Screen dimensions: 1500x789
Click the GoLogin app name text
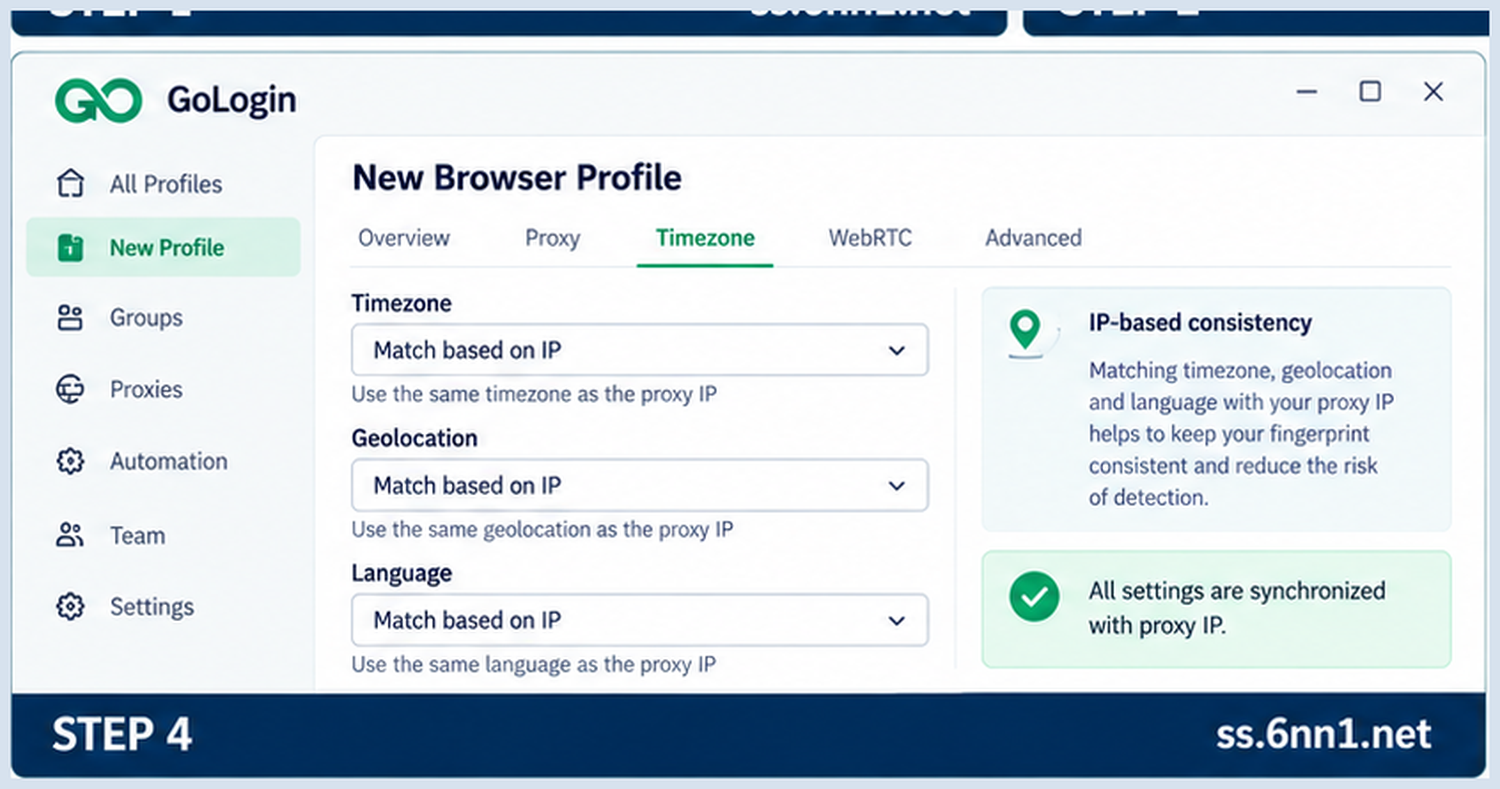click(231, 100)
